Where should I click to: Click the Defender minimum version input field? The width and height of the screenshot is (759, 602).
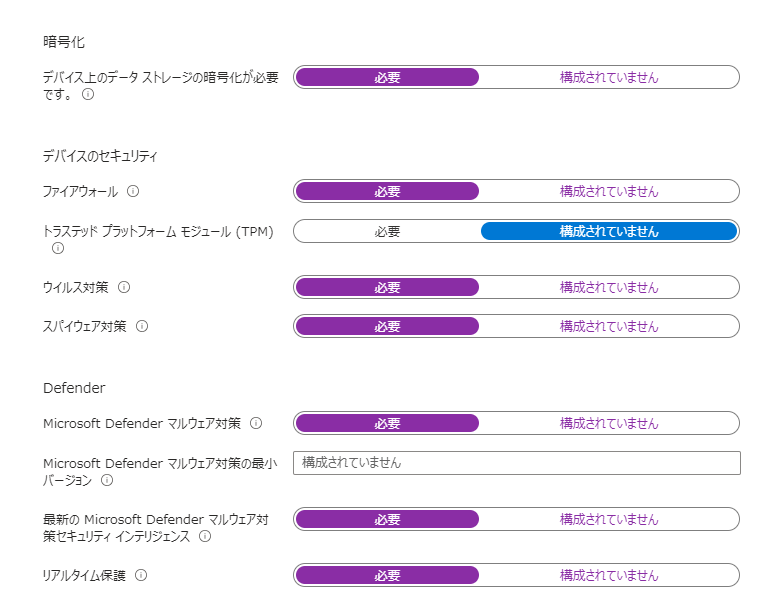(516, 462)
